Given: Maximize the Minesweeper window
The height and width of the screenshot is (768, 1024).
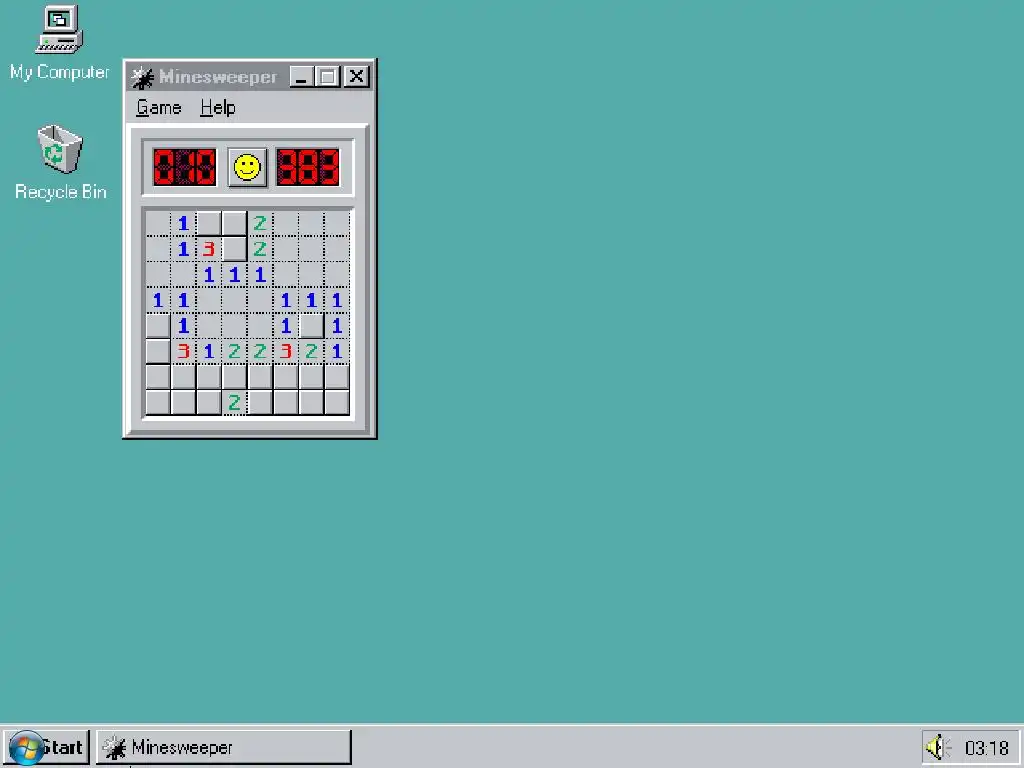Looking at the screenshot, I should 327,77.
